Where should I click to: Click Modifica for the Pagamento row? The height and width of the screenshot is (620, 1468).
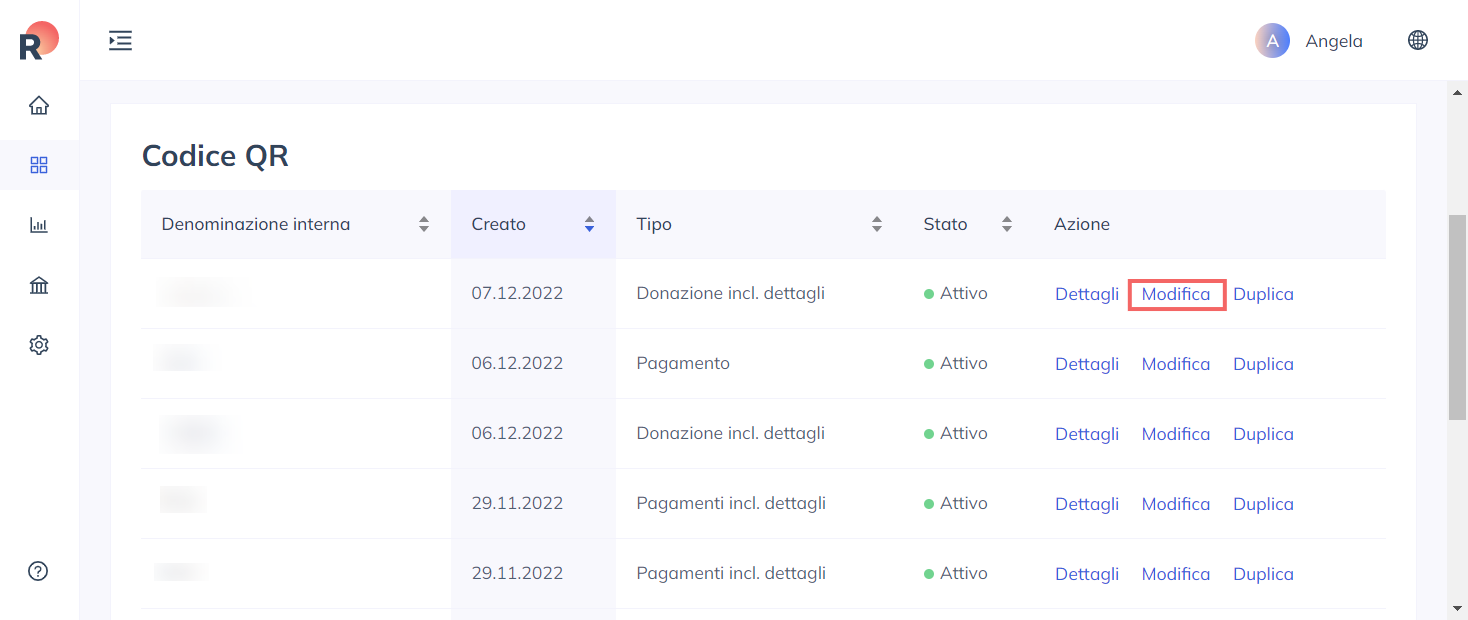pos(1176,364)
